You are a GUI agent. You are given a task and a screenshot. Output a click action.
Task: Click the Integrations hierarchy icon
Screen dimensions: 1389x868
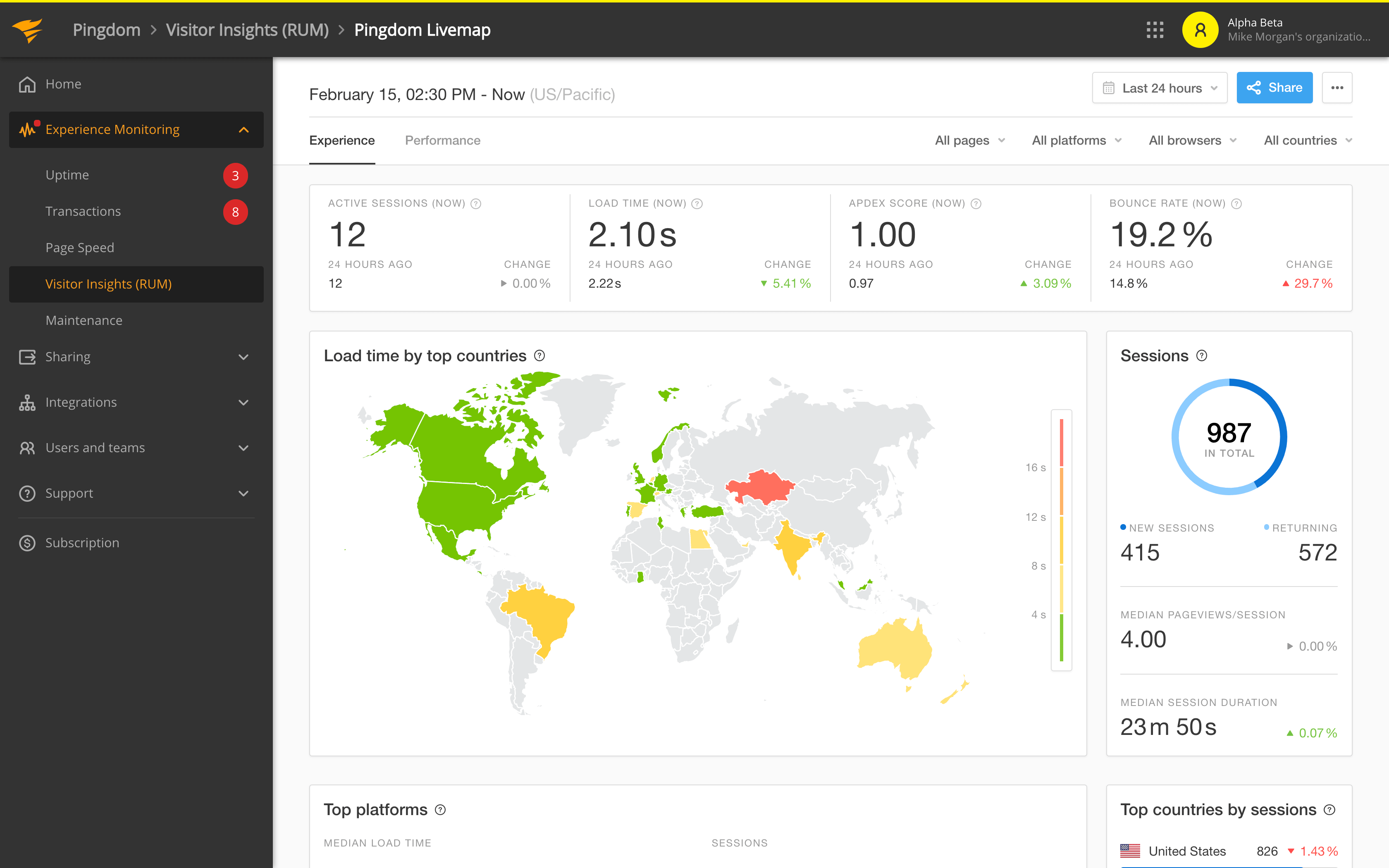pyautogui.click(x=27, y=403)
